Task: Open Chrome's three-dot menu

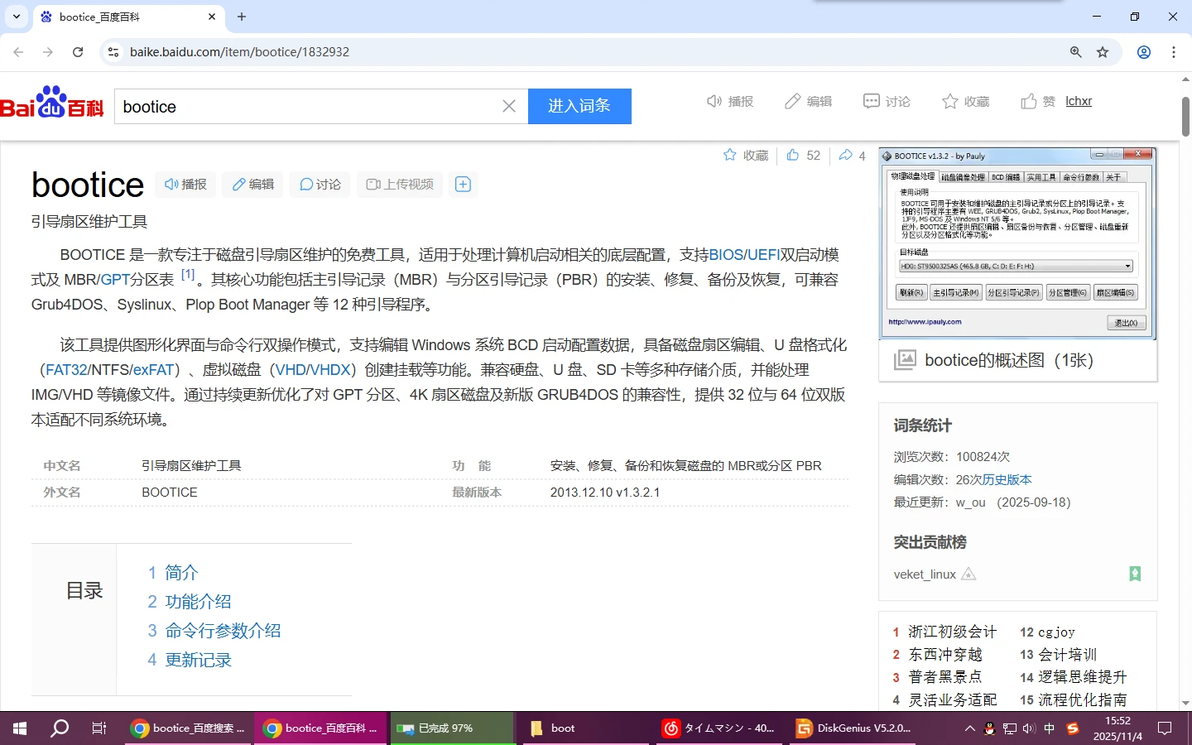Action: (1173, 52)
